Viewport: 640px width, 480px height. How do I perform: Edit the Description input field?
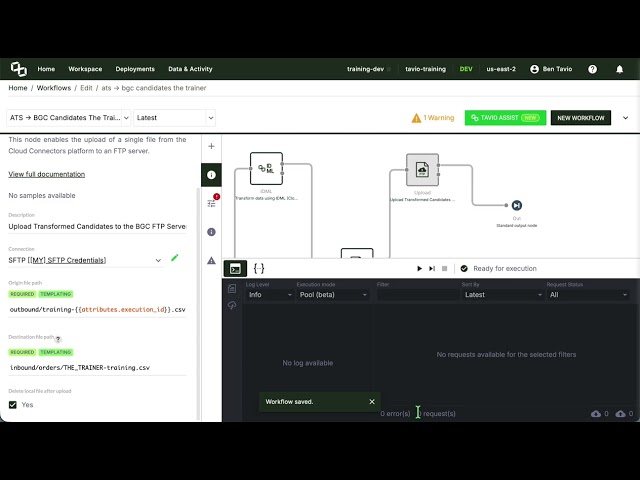[x=97, y=227]
